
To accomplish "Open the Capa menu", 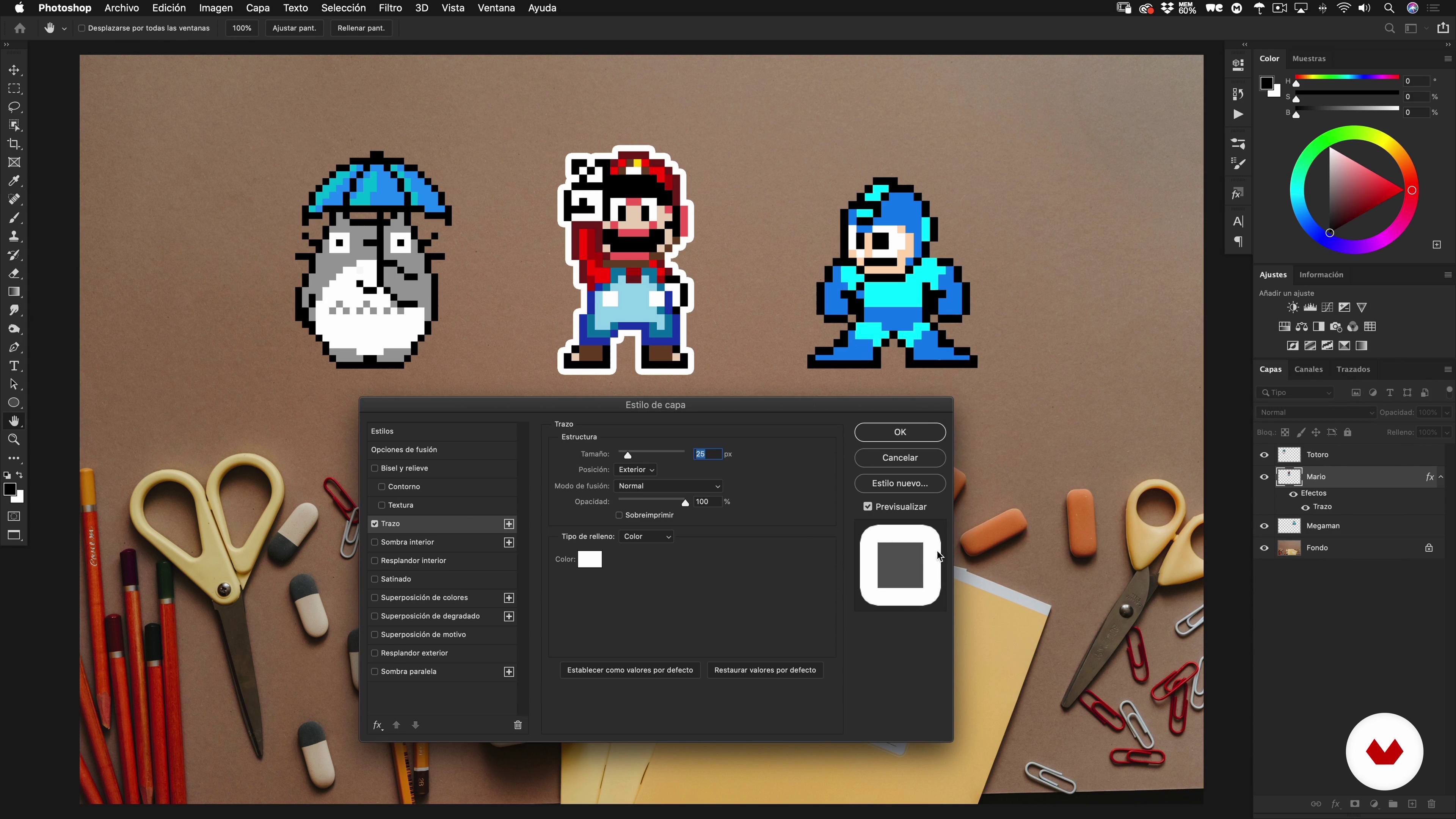I will pos(257,8).
